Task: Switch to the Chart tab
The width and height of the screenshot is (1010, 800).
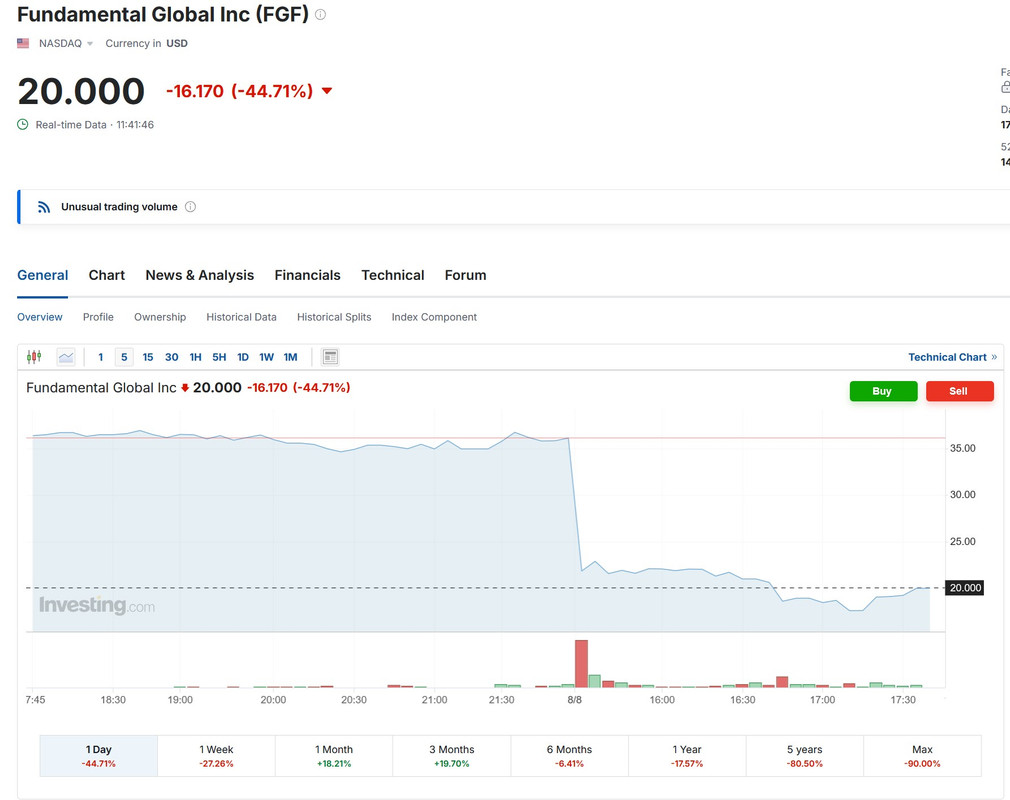Action: point(107,275)
